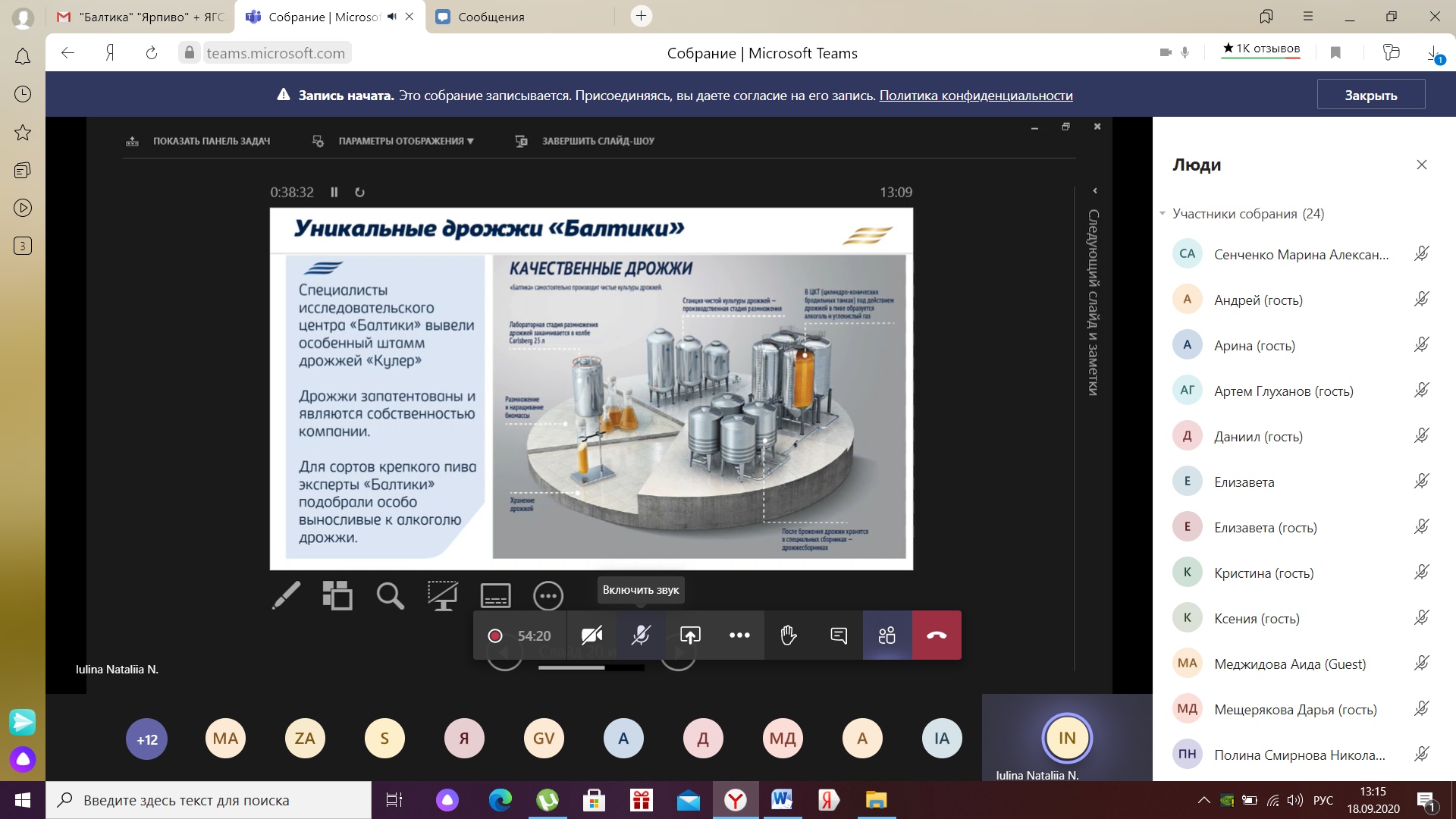Open Yandex home via Я button
Viewport: 1456px width, 819px height.
(x=110, y=52)
